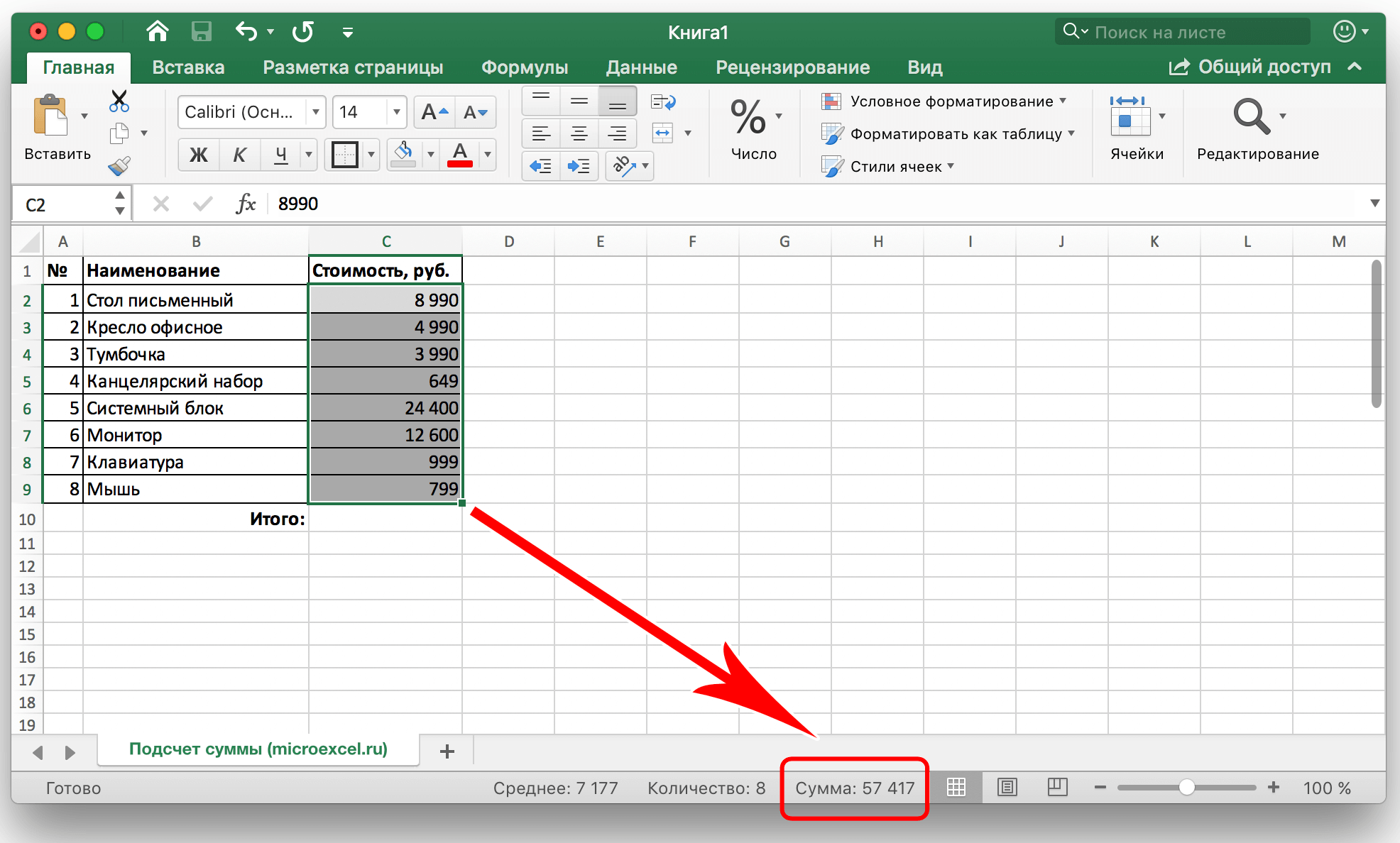Select the Format Painter brush icon
This screenshot has height=843, width=1400.
[119, 166]
